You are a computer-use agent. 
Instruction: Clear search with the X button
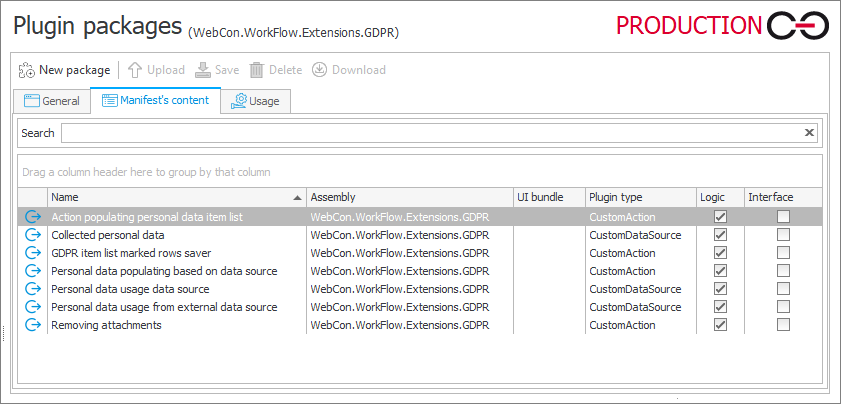tap(809, 133)
